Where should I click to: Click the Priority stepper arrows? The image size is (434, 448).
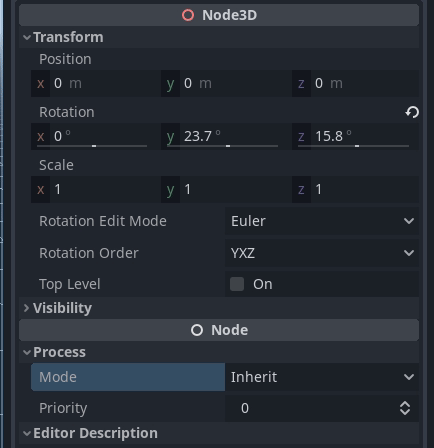click(405, 408)
